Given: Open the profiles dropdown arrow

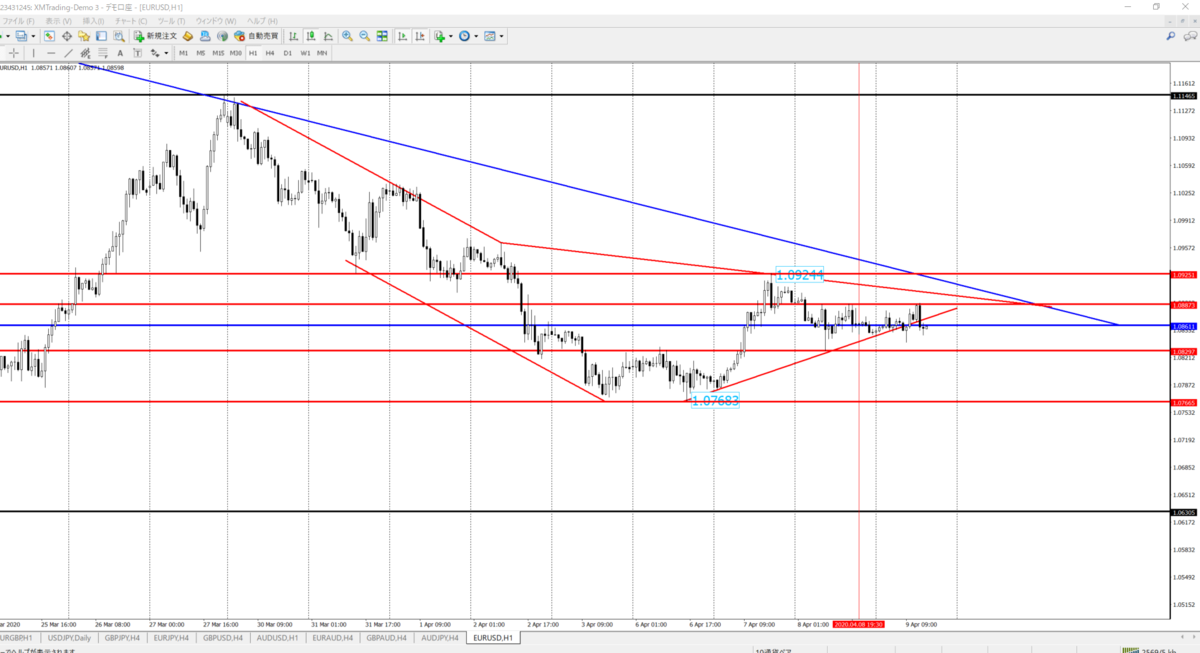Looking at the screenshot, I should [x=33, y=36].
